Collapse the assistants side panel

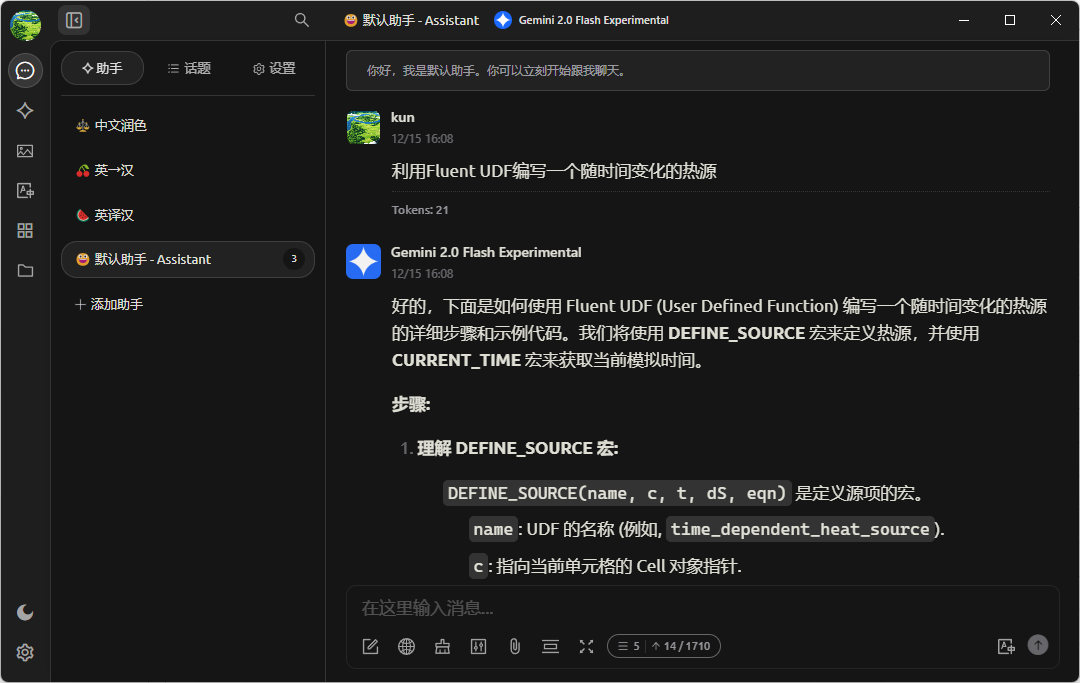[x=74, y=21]
